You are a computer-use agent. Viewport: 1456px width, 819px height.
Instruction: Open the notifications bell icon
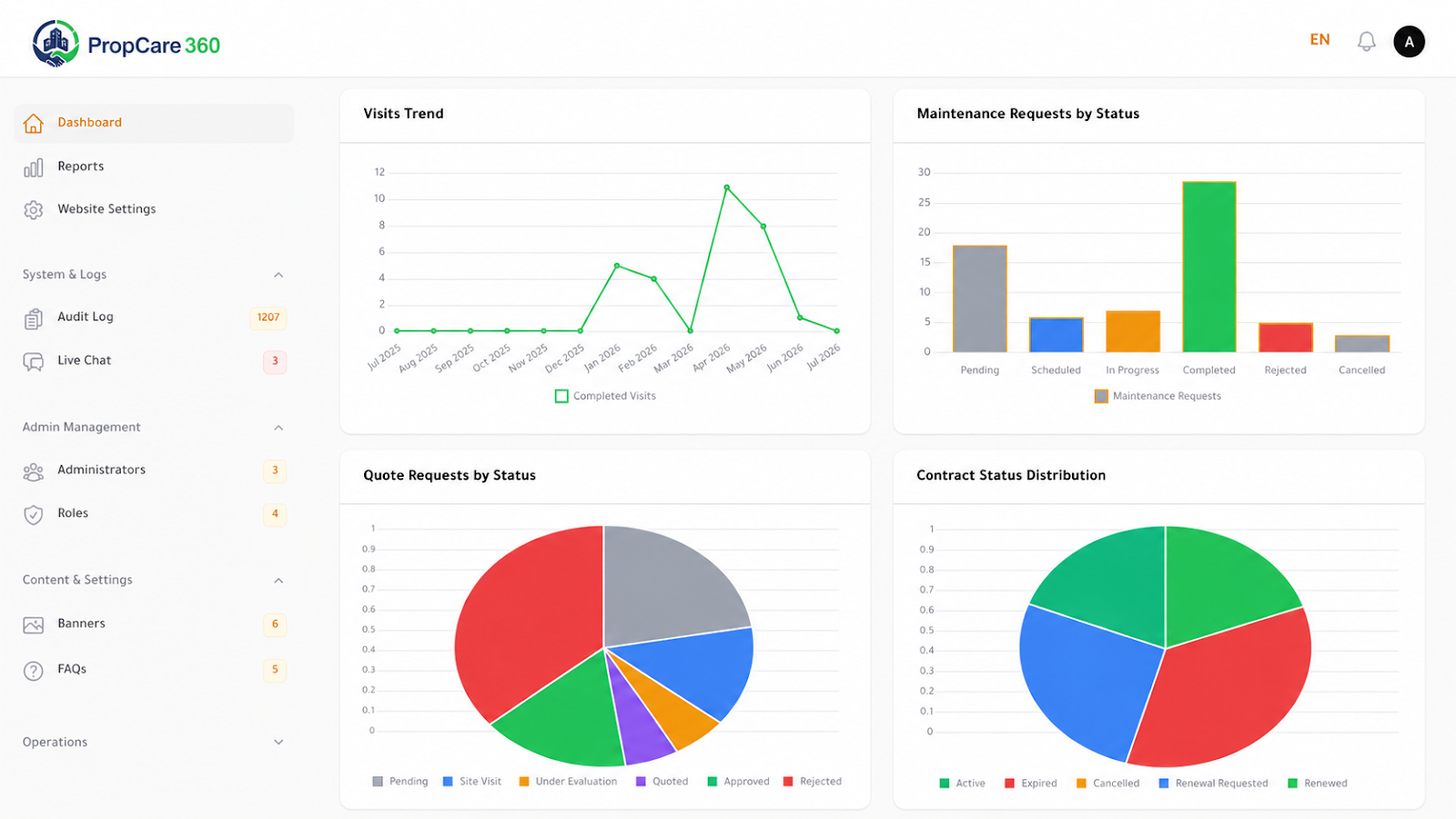[x=1366, y=42]
